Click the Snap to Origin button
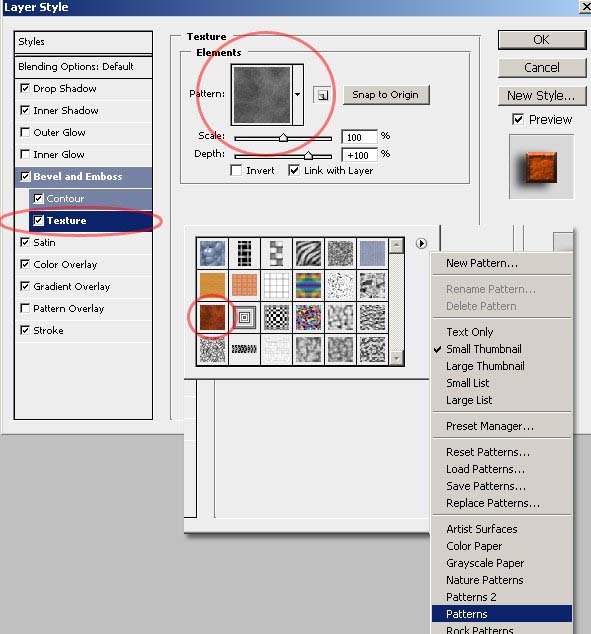Screen dimensions: 591x634 pos(386,95)
